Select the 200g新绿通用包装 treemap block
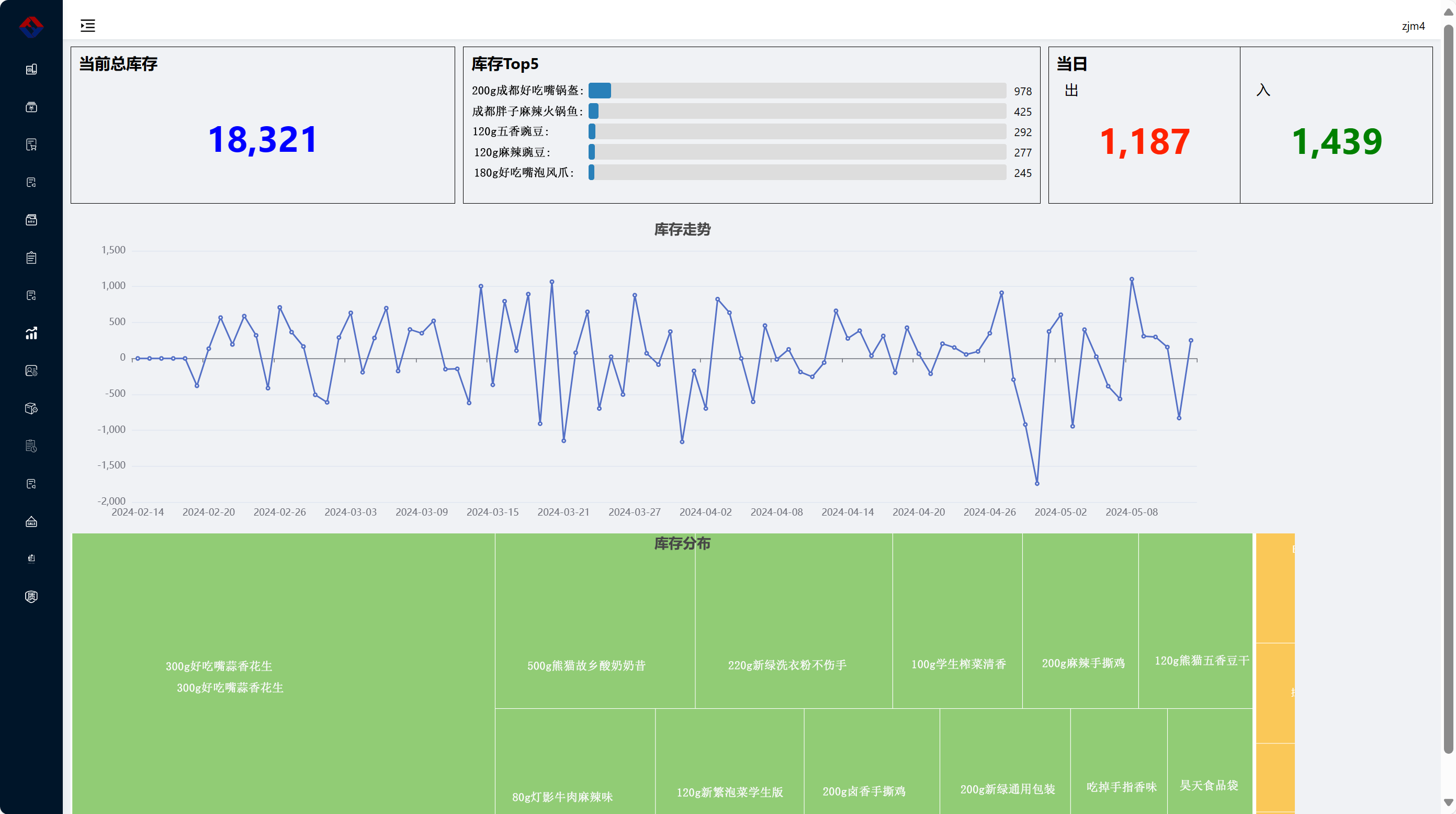This screenshot has height=814, width=1456. (1006, 762)
